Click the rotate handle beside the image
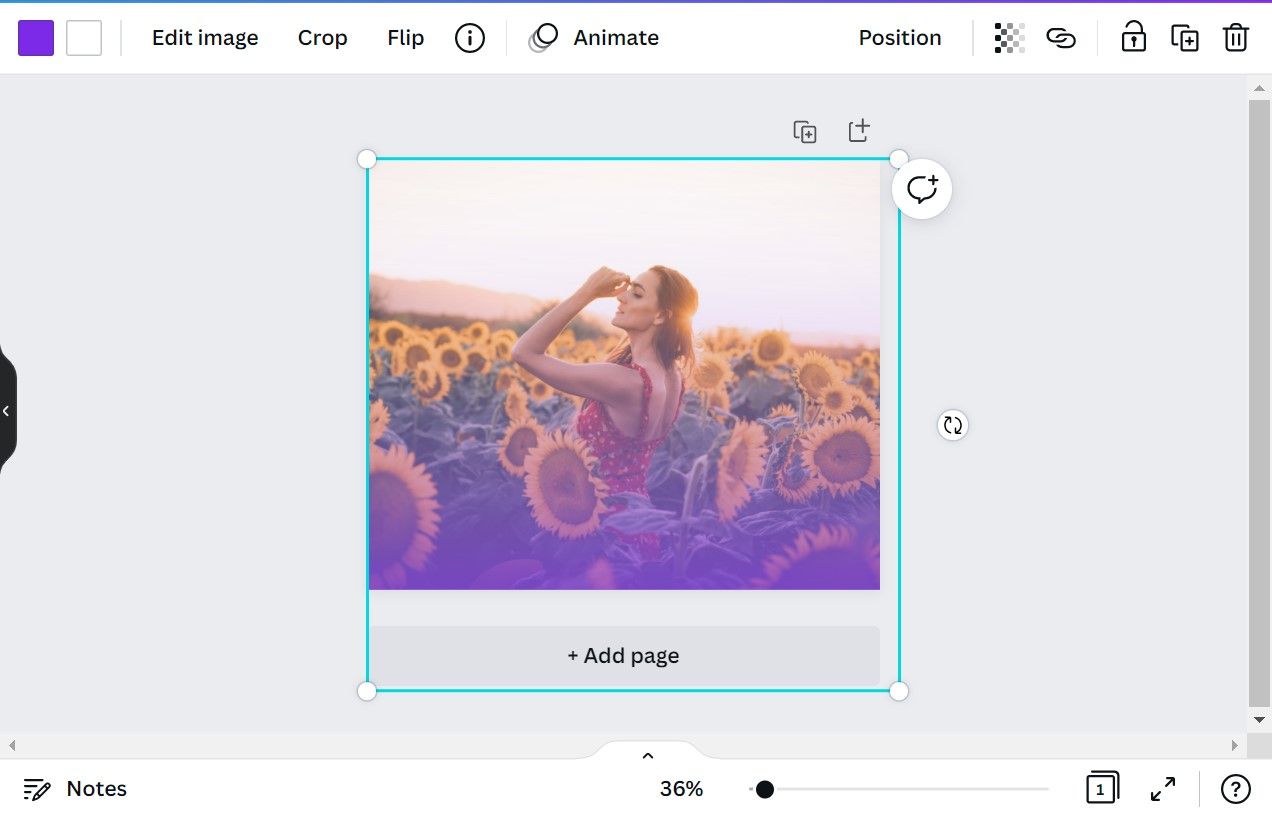The image size is (1272, 816). pyautogui.click(x=953, y=425)
